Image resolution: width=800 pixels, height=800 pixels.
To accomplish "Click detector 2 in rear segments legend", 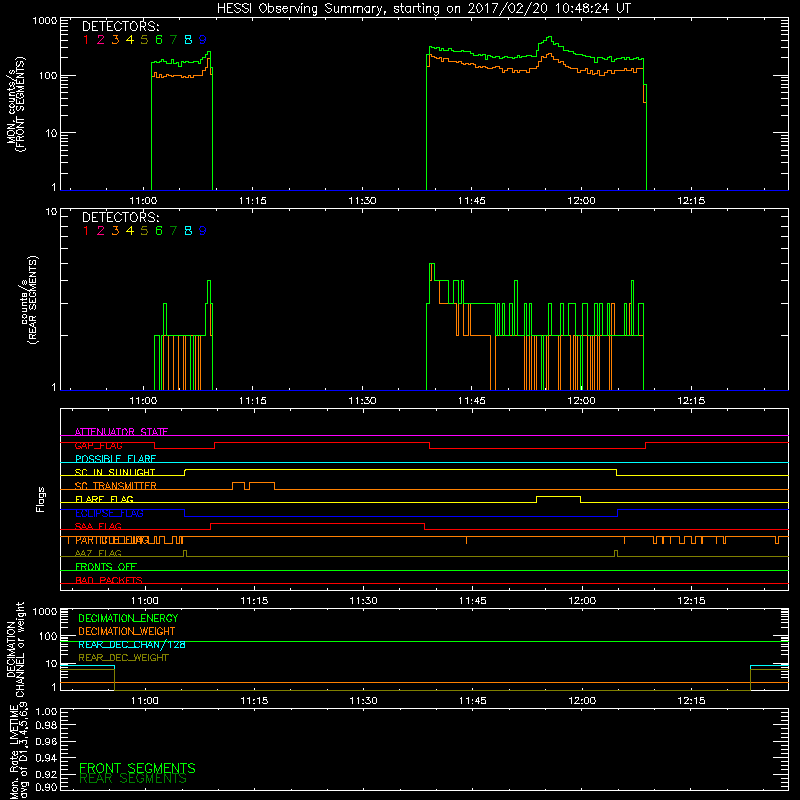I will click(101, 231).
